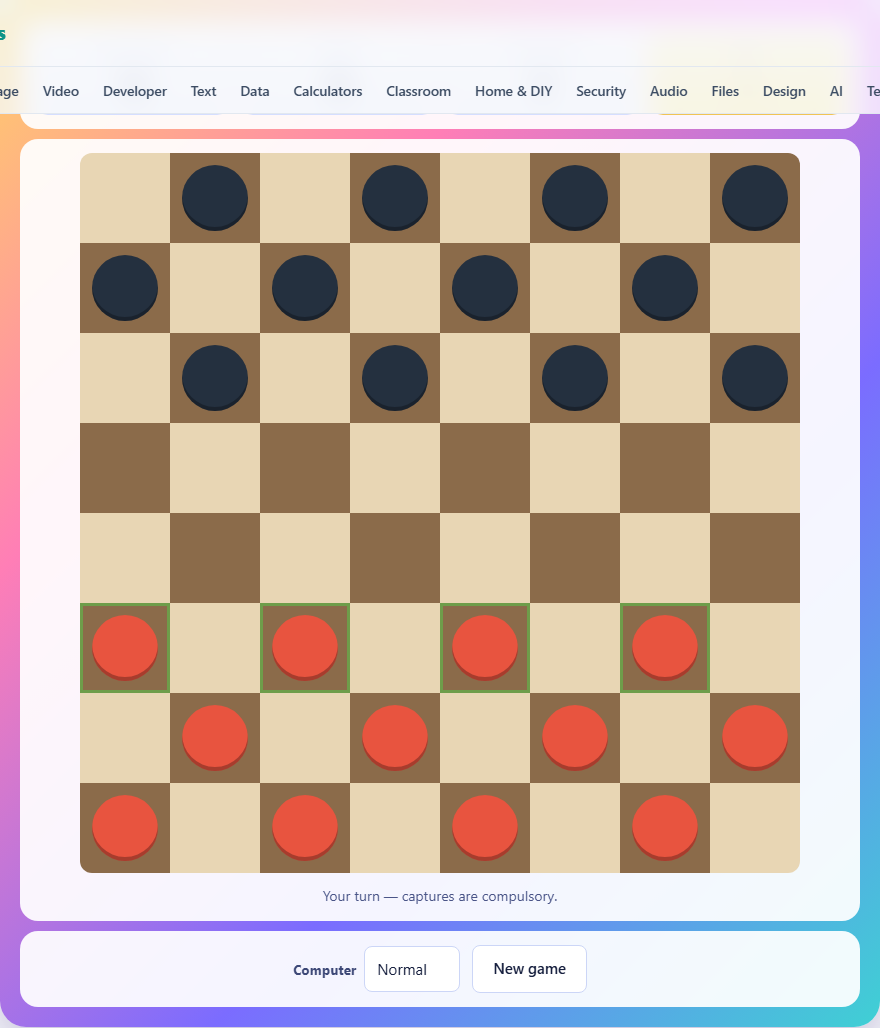This screenshot has width=880, height=1028.
Task: Click the 'Your turn — captures are compulsory.' status text
Action: tap(440, 896)
